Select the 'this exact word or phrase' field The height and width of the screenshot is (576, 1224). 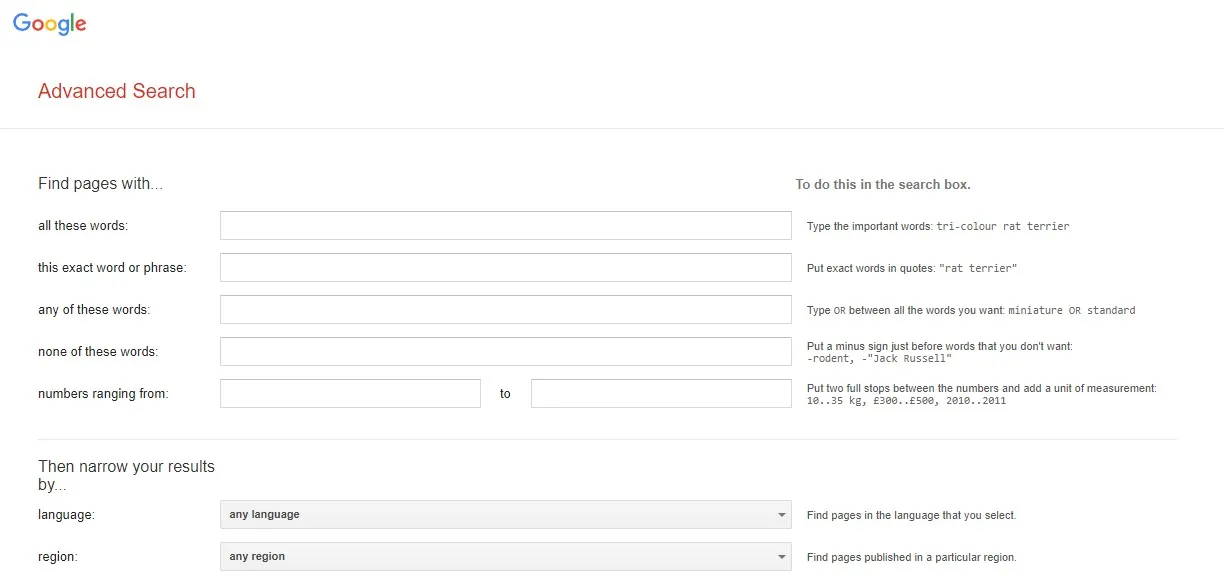point(505,268)
